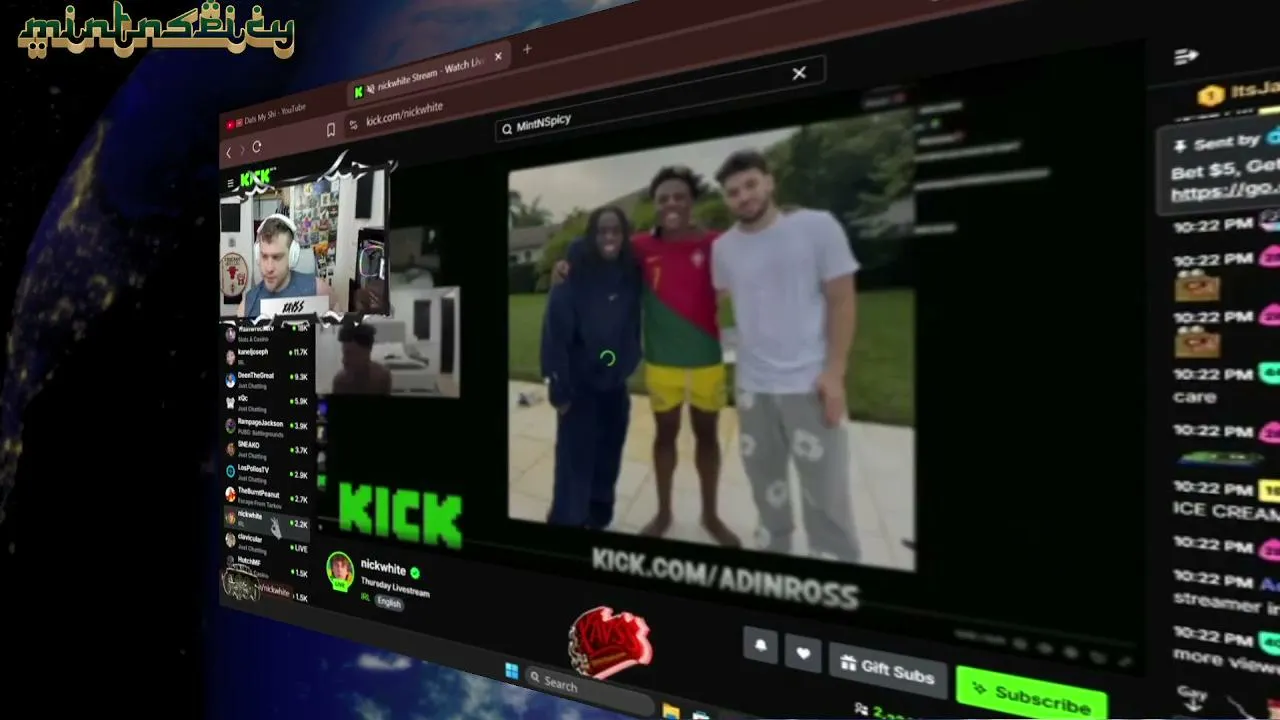Close the nickwhite Stream browser tab

point(498,56)
